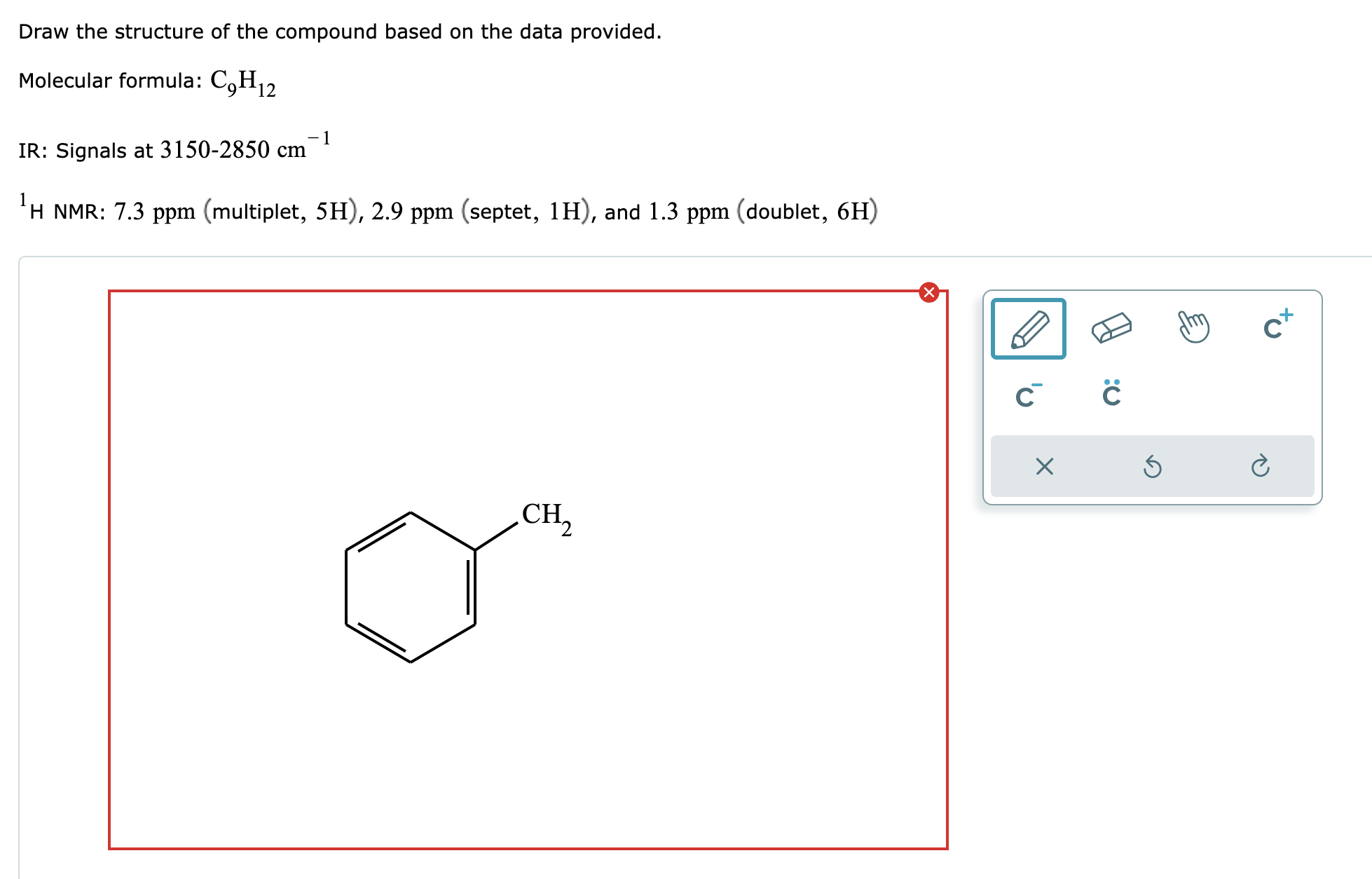
Task: Click the benzene ring in the drawing
Action: pos(411,585)
